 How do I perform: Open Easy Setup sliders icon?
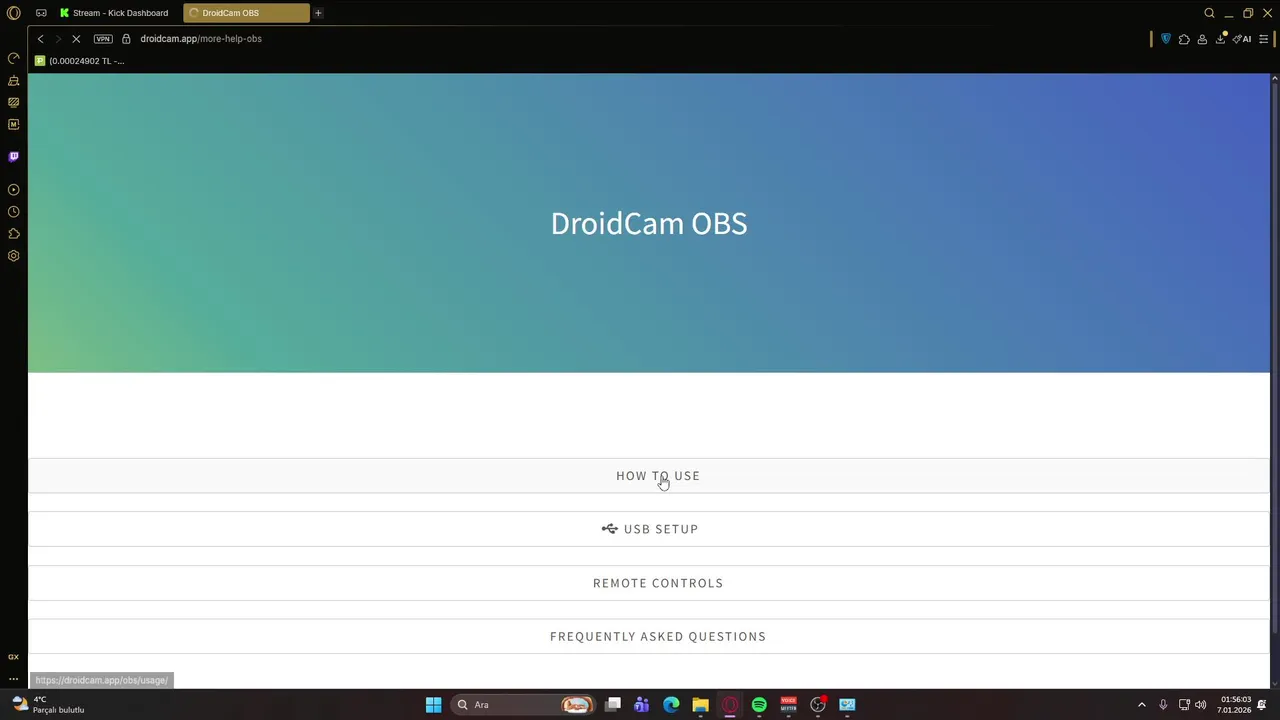1263,39
